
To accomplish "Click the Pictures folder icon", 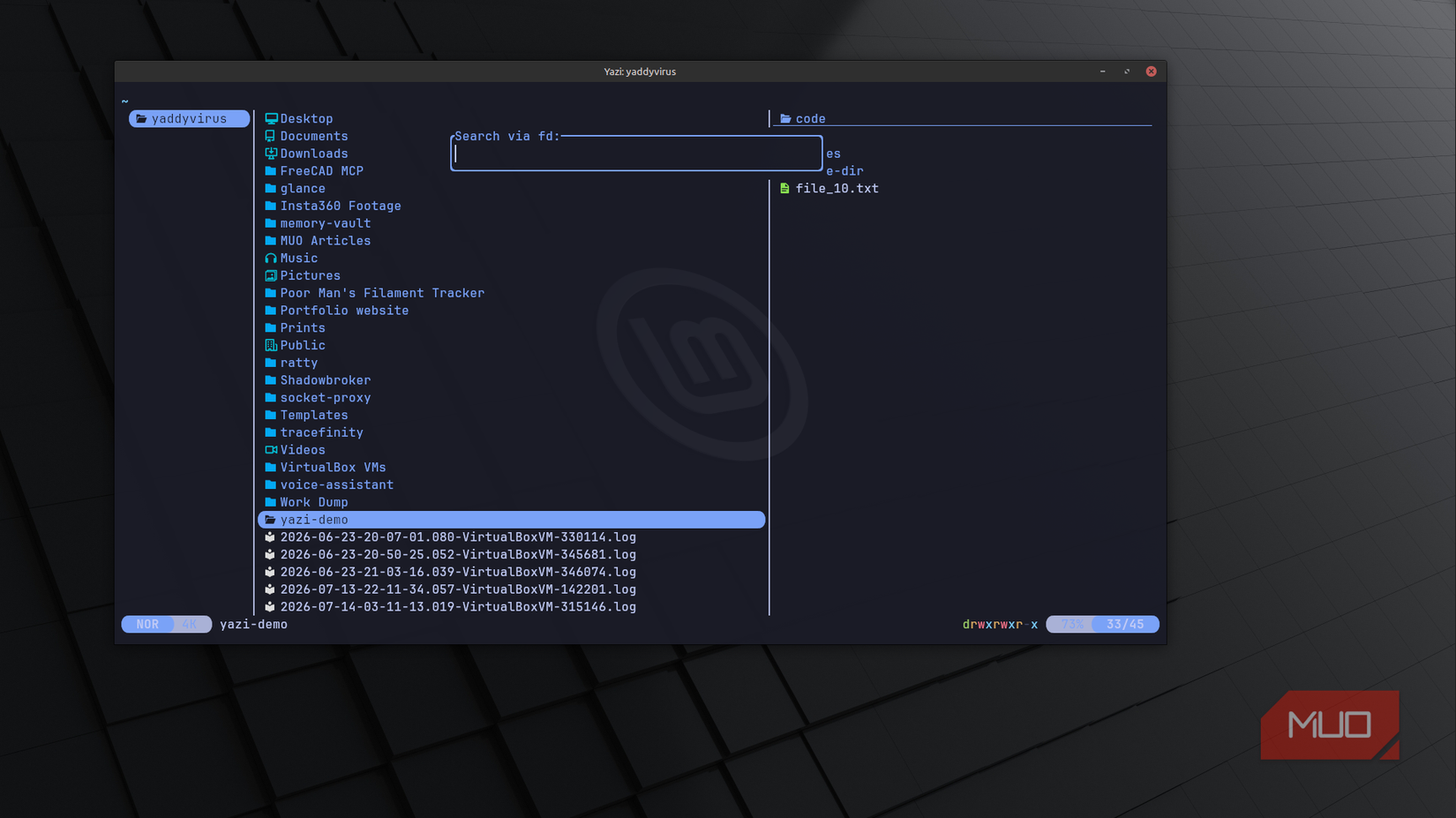I will 271,275.
